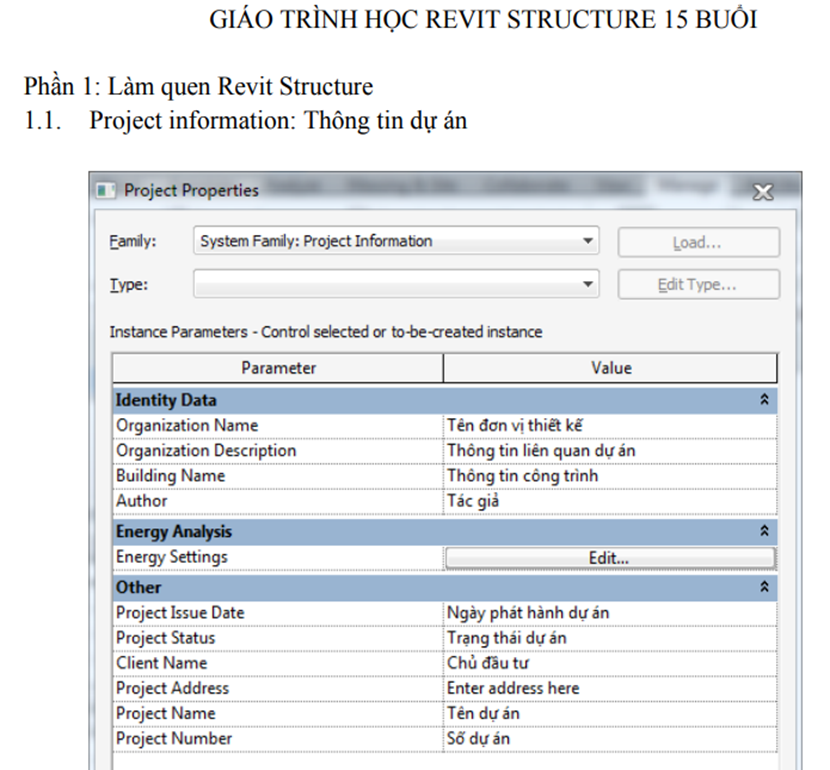The width and height of the screenshot is (830, 770).
Task: Select the 'Project Name' parameter label
Action: pos(165,713)
